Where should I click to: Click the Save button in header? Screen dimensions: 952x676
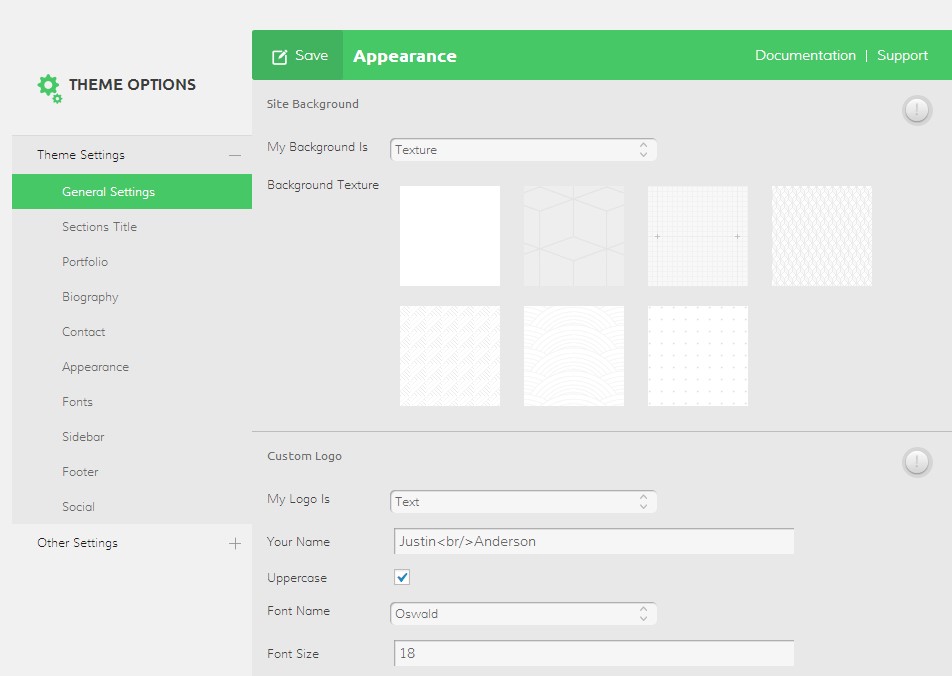pos(298,56)
